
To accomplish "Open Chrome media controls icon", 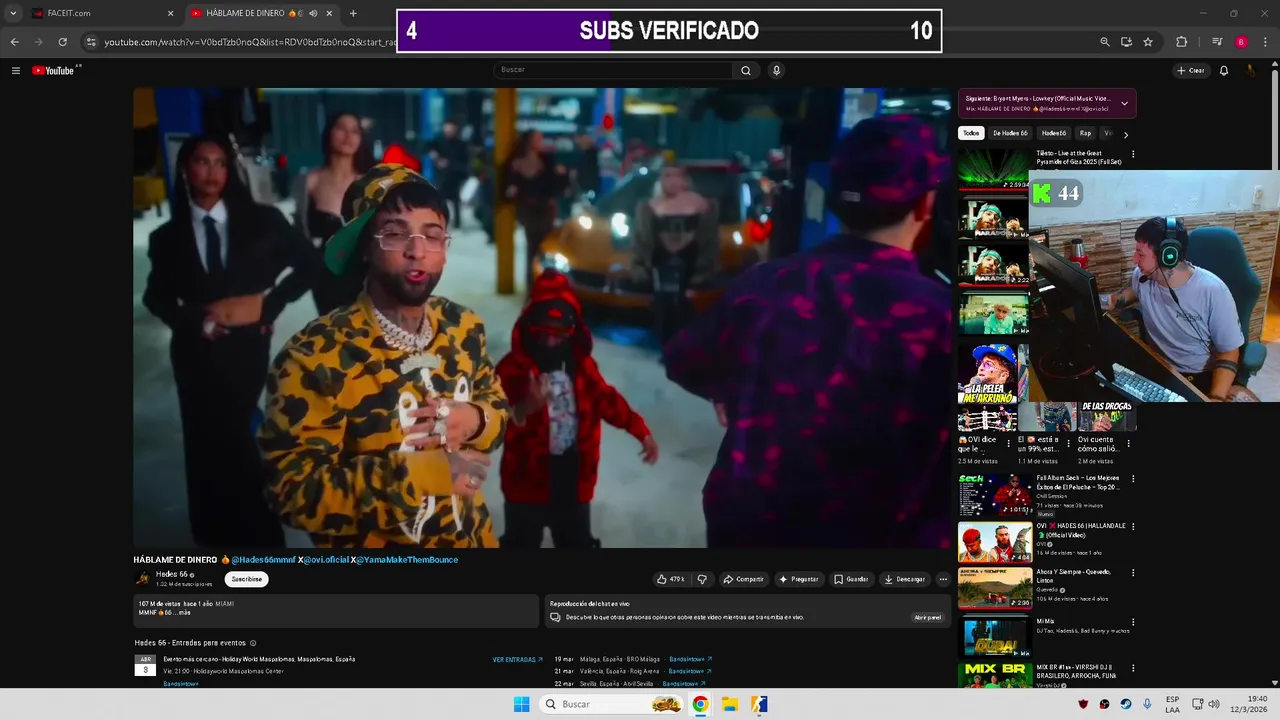I will 1216,42.
